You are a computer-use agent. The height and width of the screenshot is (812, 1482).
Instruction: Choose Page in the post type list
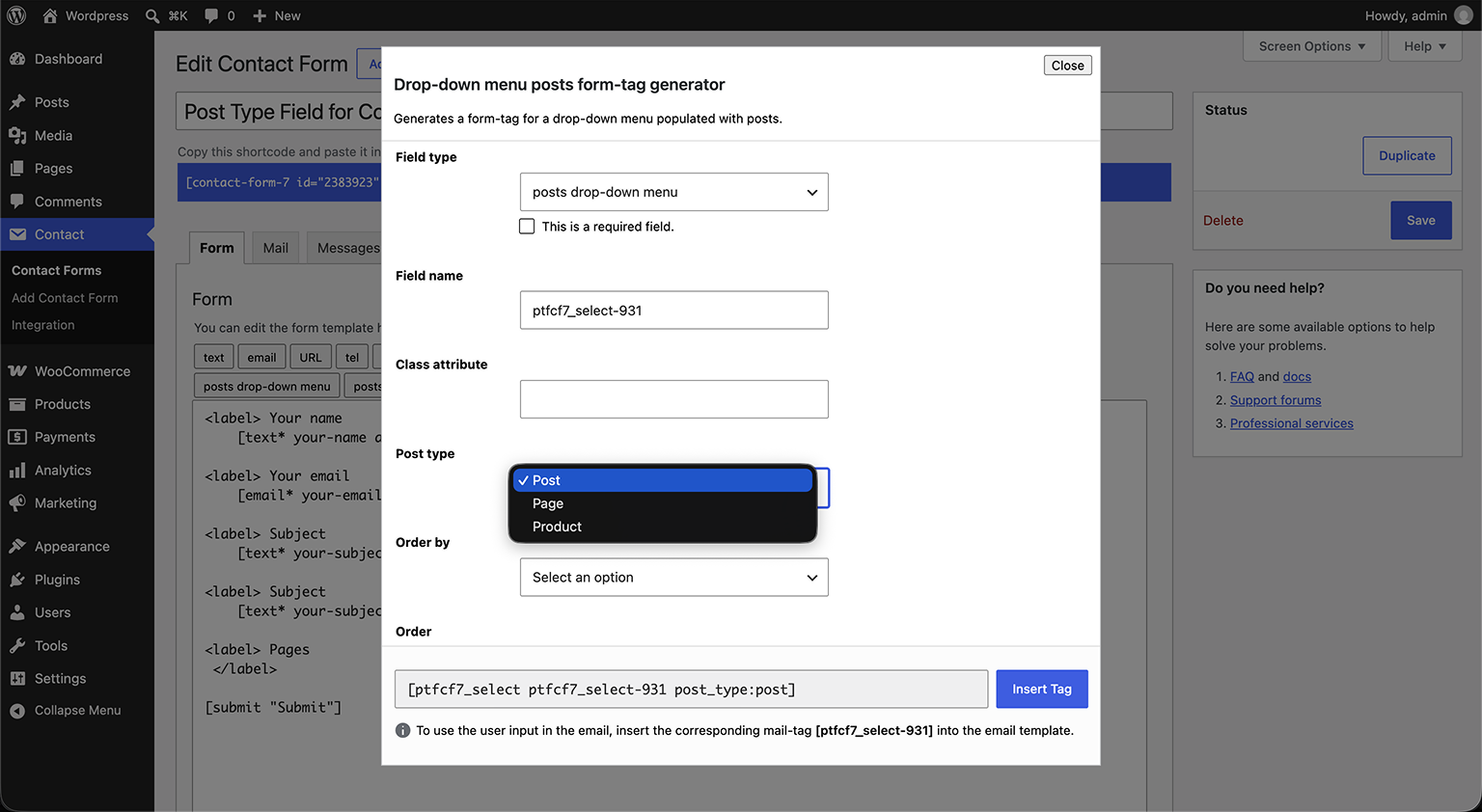[663, 503]
